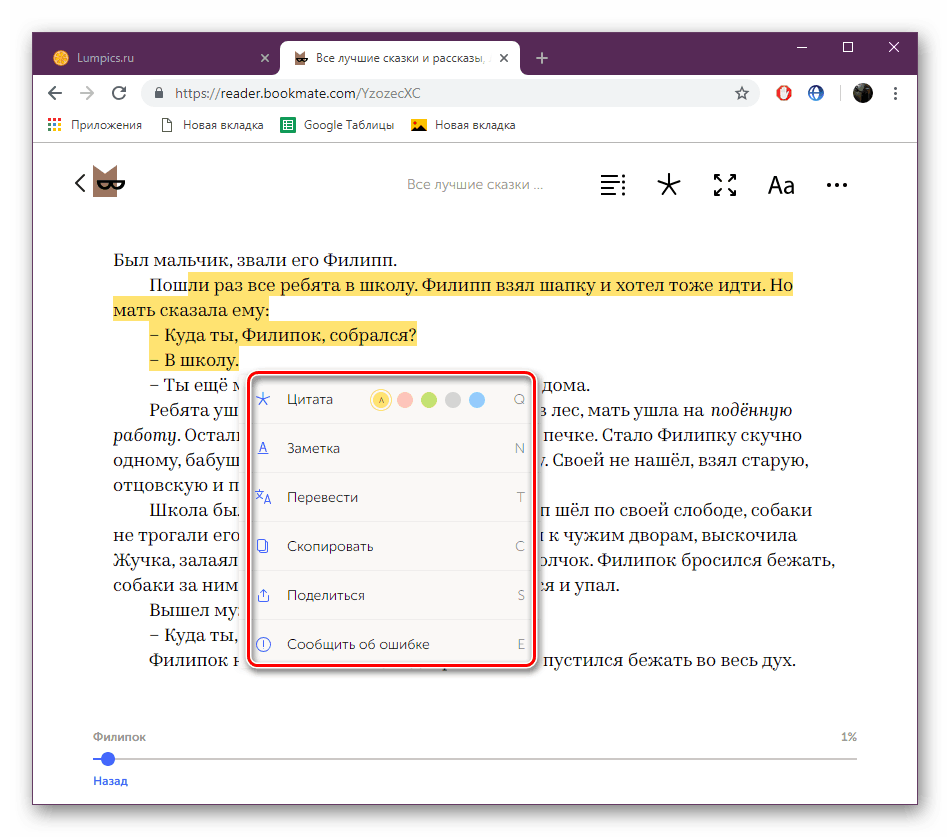Close the Все лучшие сказки tab

(504, 58)
